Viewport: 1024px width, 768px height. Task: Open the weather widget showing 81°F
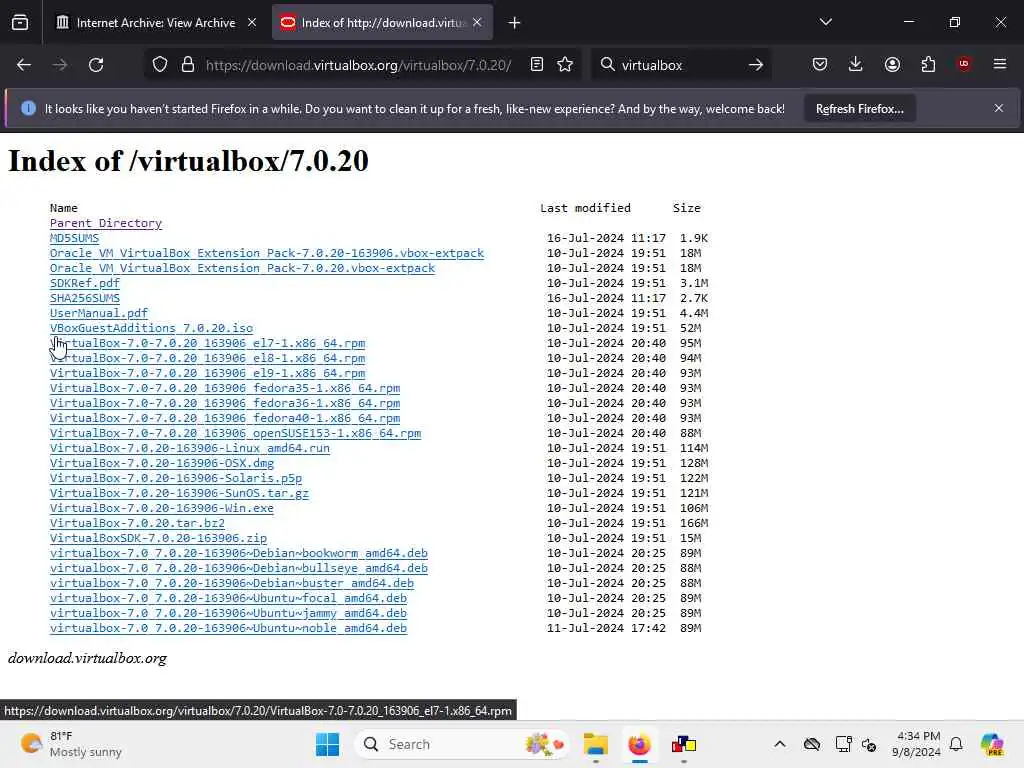tap(71, 744)
